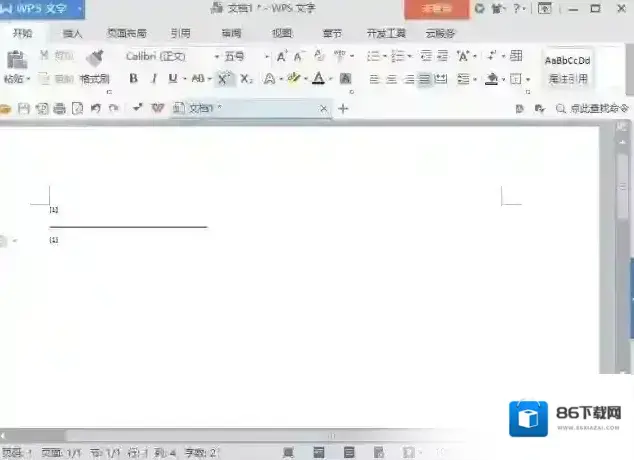Click the 格式刷 label button
This screenshot has height=460, width=634.
coord(95,79)
